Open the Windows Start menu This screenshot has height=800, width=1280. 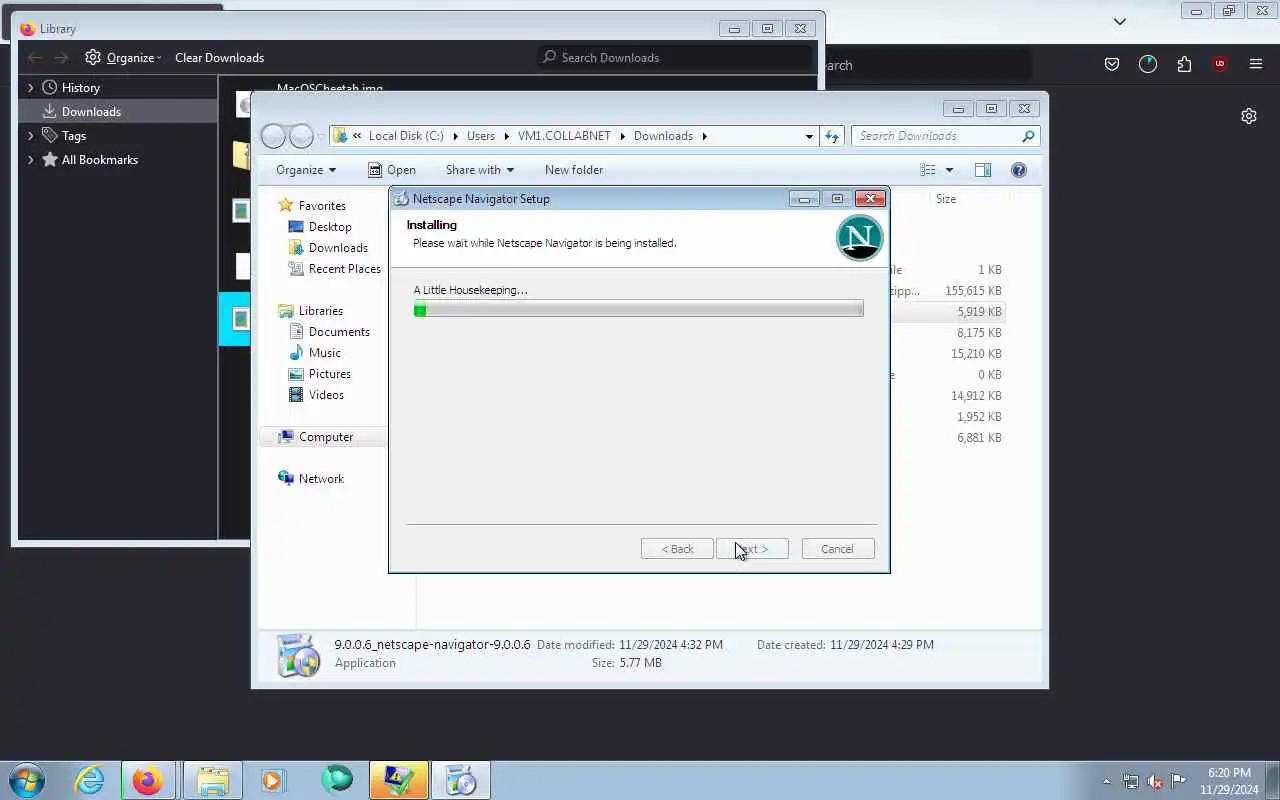pyautogui.click(x=27, y=780)
